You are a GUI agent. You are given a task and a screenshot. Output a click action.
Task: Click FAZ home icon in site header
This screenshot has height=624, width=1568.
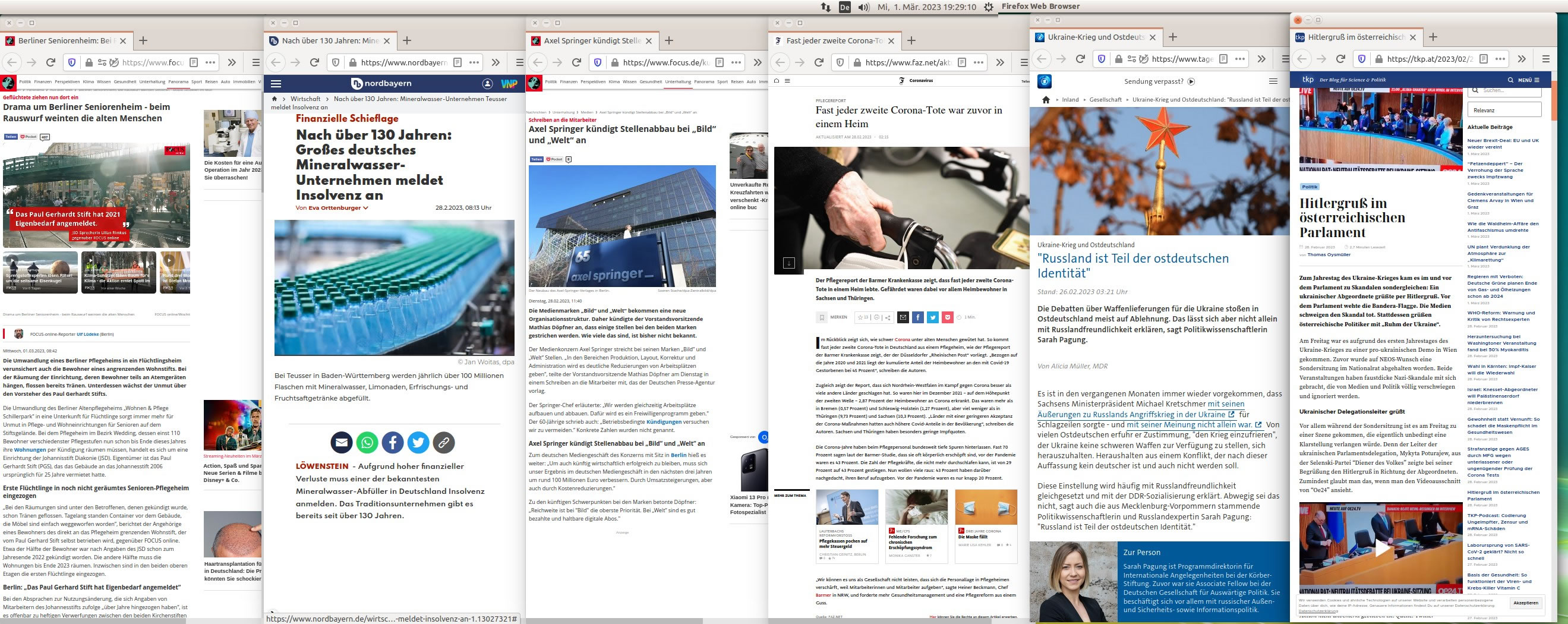pyautogui.click(x=777, y=80)
